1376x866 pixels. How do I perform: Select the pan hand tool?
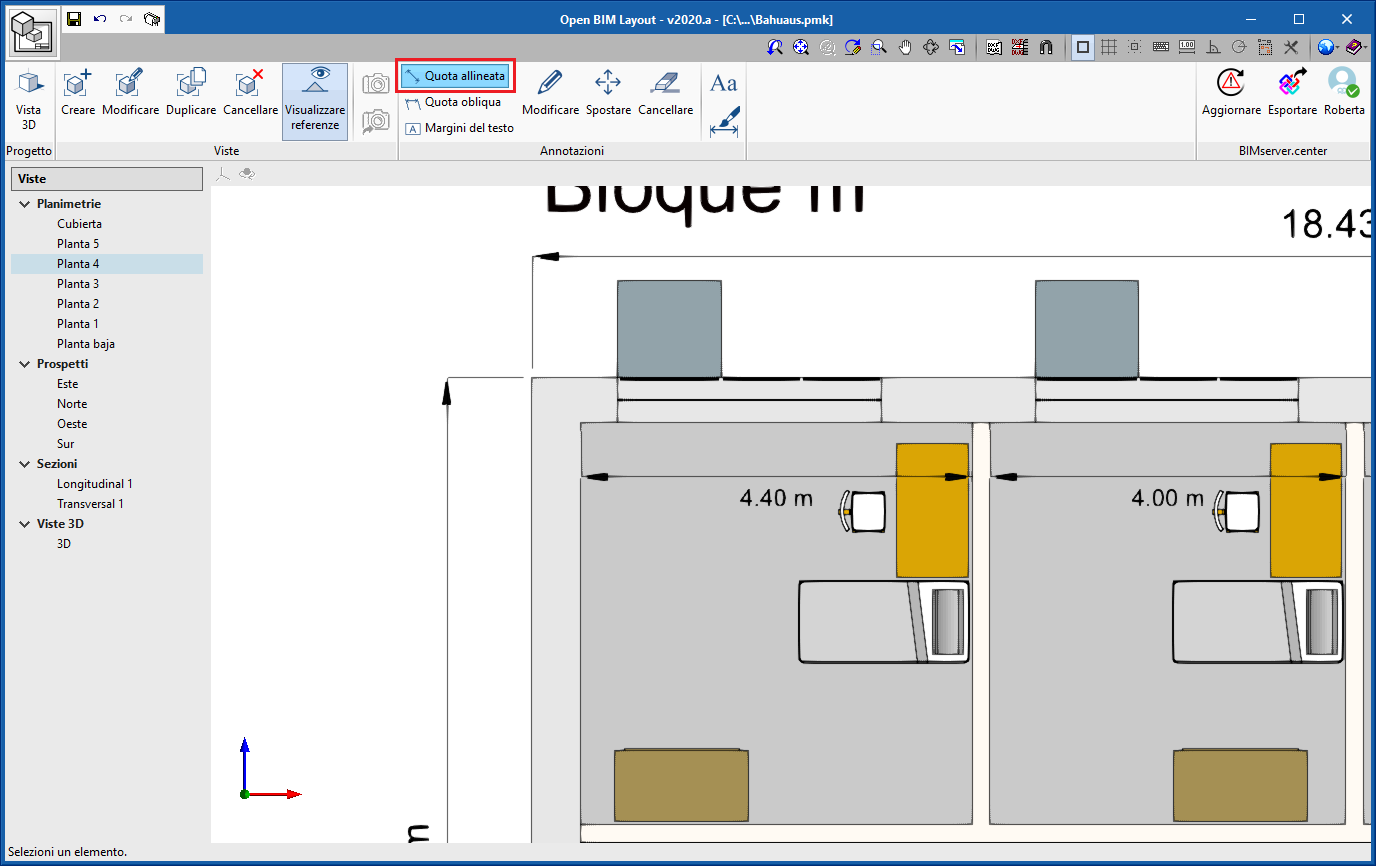(x=905, y=47)
